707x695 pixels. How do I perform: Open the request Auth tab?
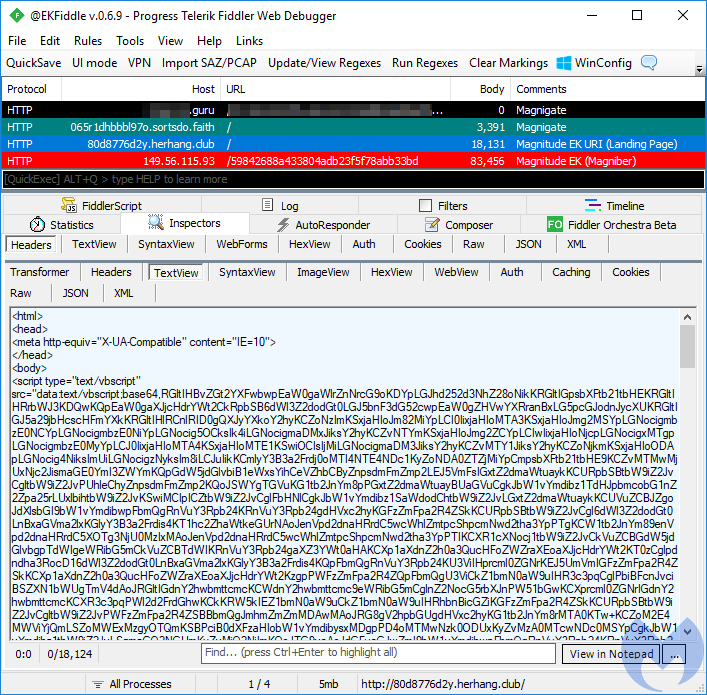(364, 244)
